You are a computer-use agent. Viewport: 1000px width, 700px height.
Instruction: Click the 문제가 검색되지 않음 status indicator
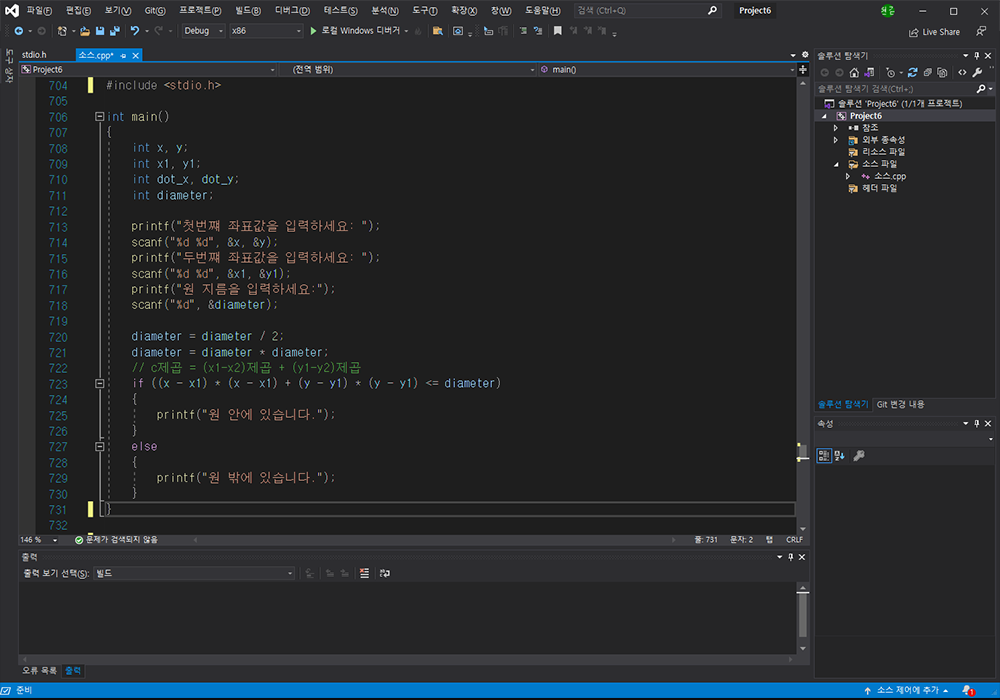point(116,540)
